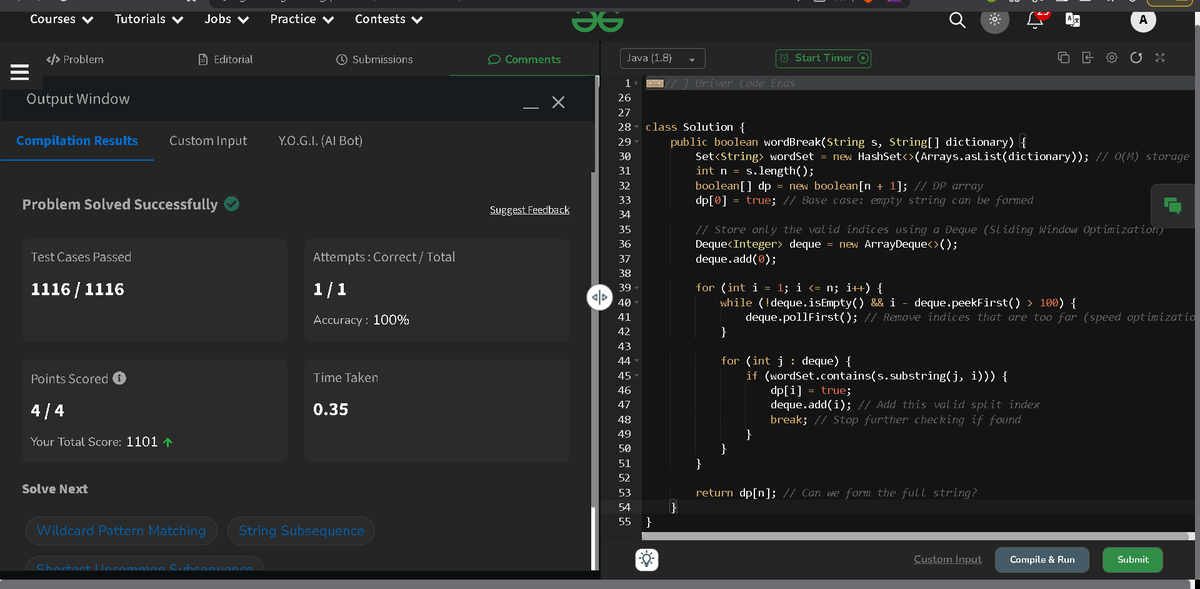The height and width of the screenshot is (589, 1200).
Task: Switch to the Editorial tab
Action: click(x=225, y=60)
